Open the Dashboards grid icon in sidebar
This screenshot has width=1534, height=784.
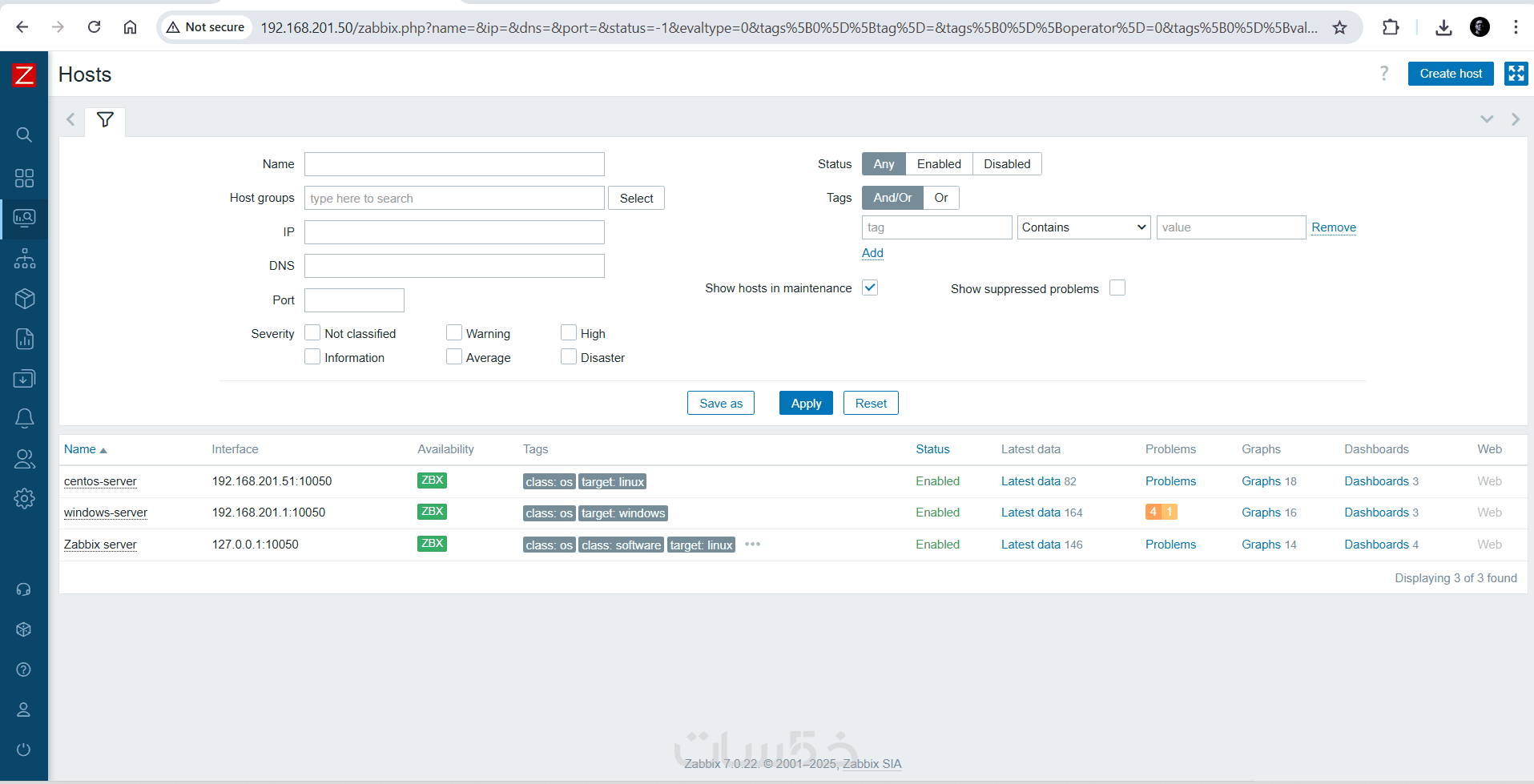click(x=24, y=178)
